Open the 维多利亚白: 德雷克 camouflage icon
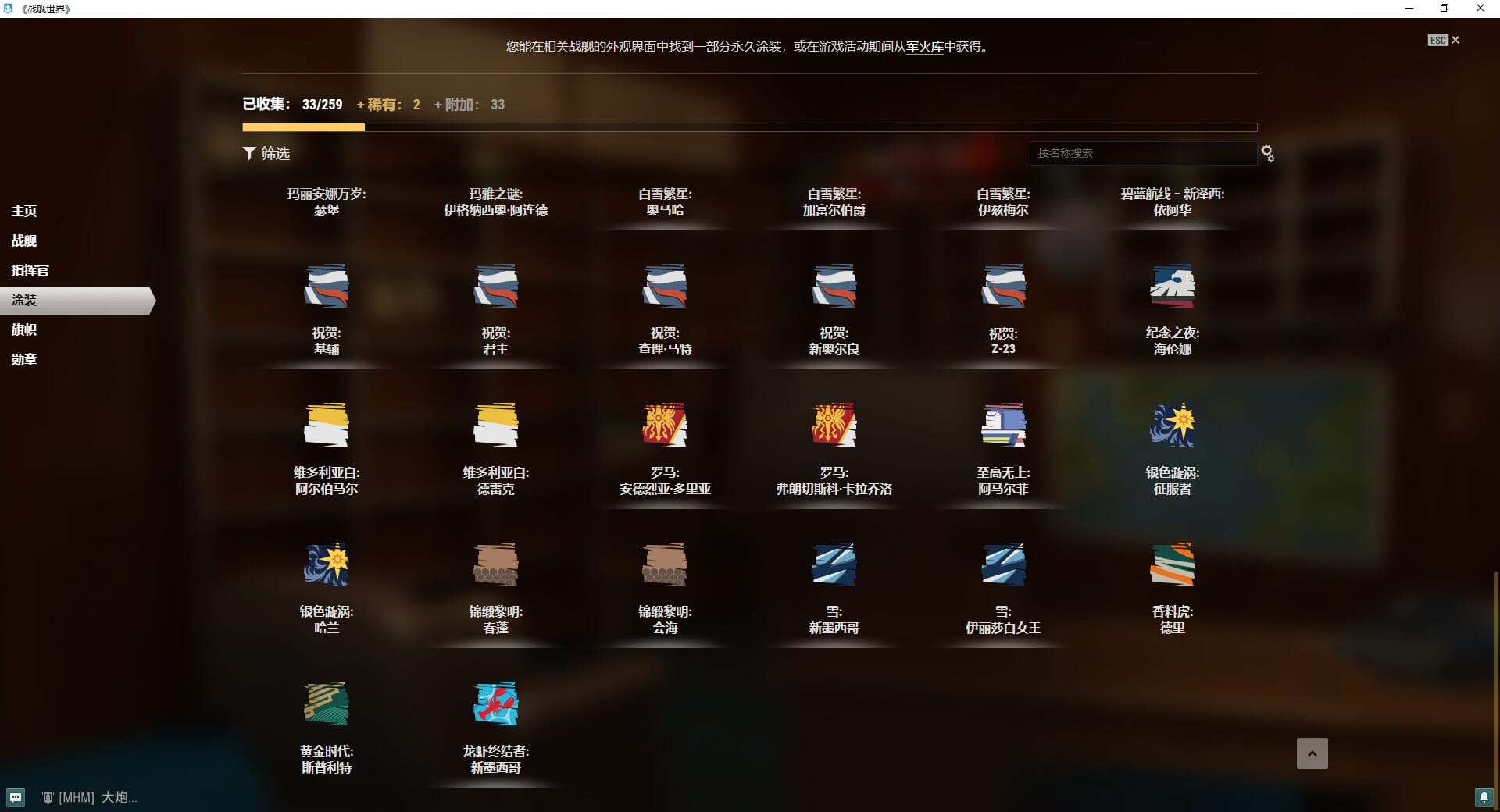Screen dimensions: 1500x812 (x=495, y=425)
